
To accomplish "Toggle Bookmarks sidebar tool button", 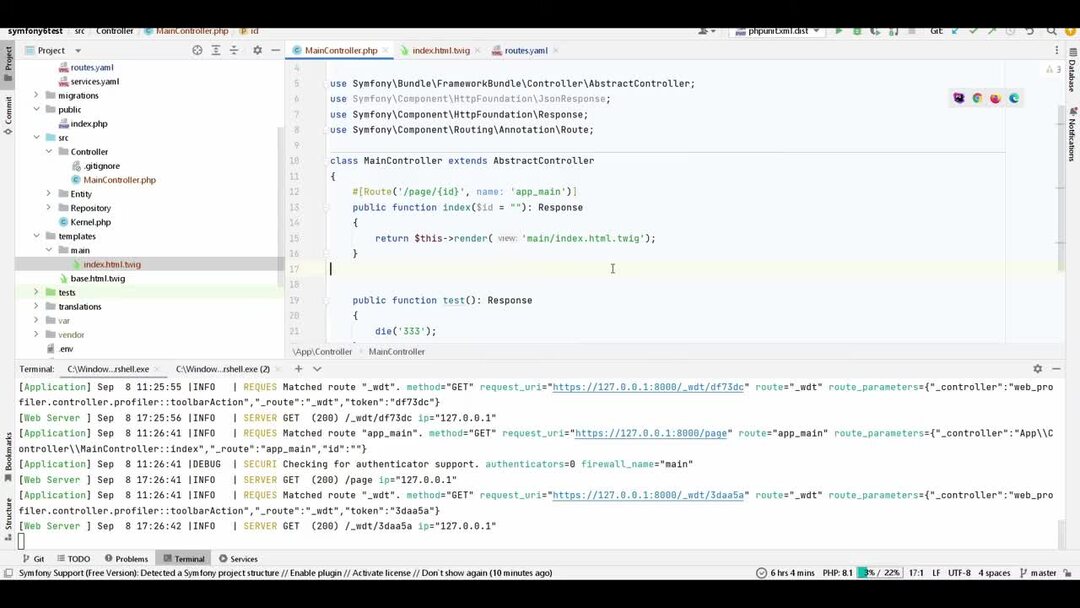I will click(8, 457).
